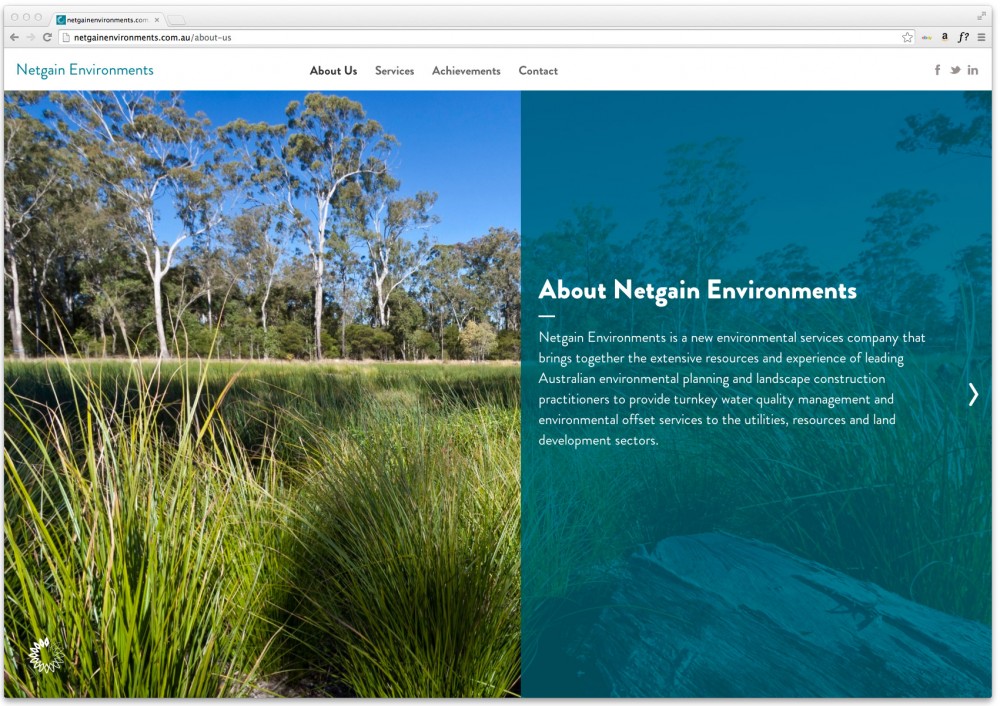
Task: Open the Facebook social icon
Action: [x=938, y=70]
